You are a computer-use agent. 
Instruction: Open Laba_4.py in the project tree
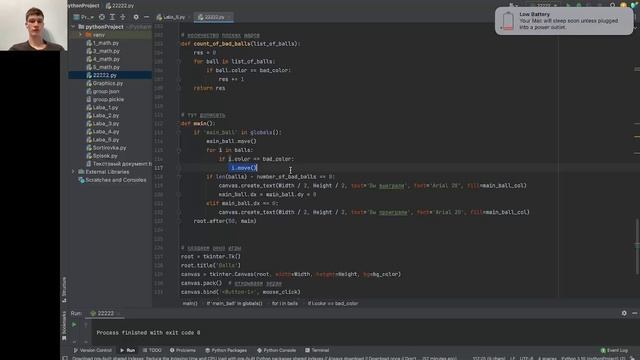point(102,131)
